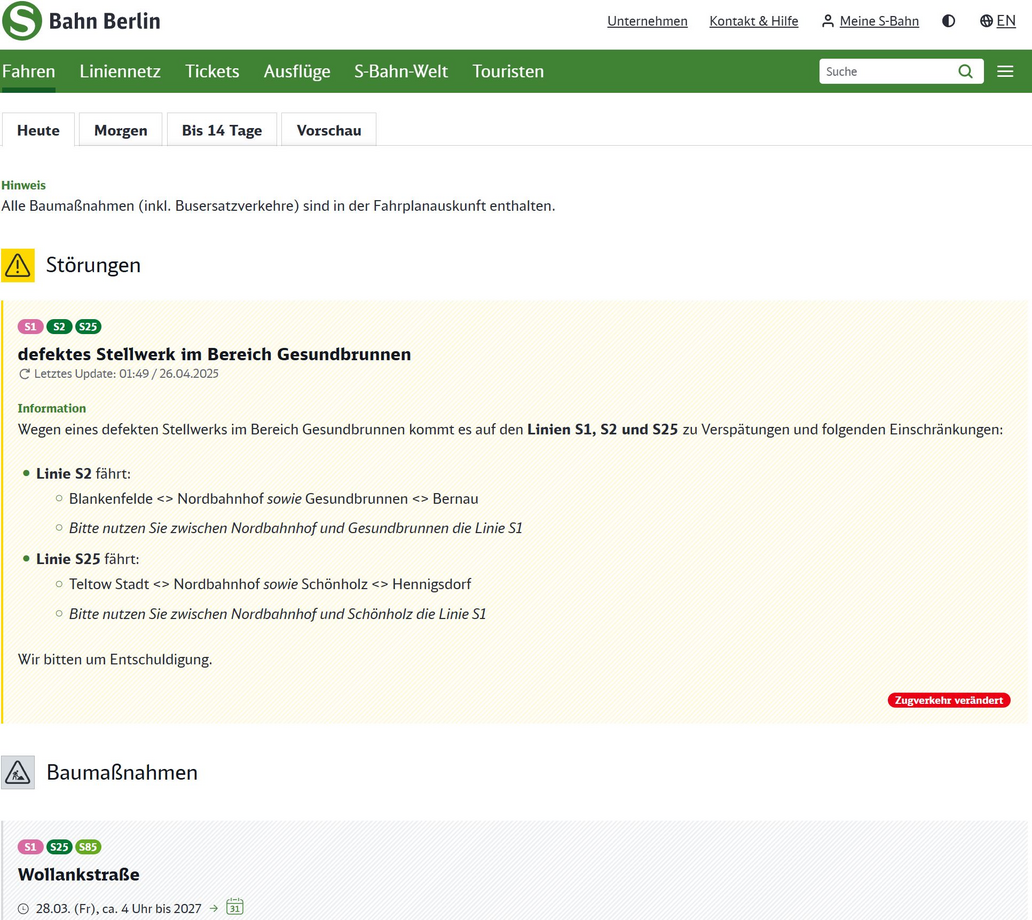Viewport: 1032px width, 920px height.
Task: Click the green Hinweis label
Action: coord(24,185)
